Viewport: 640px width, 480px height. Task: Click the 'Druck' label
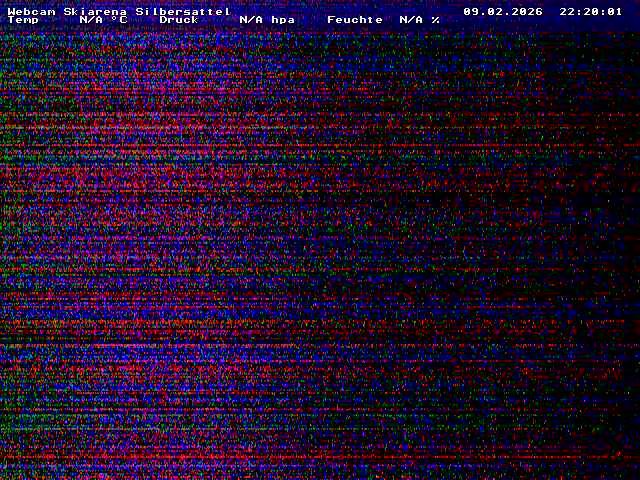click(179, 20)
